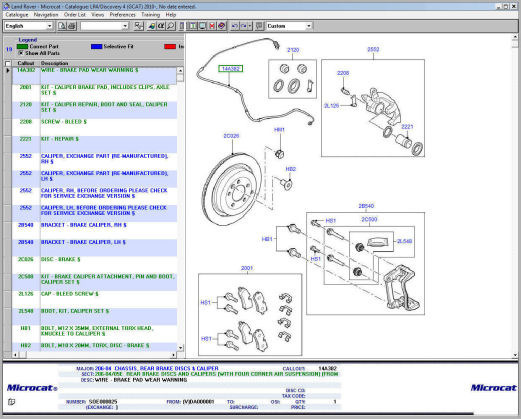Click the round purple toolbar icon

pos(222,26)
